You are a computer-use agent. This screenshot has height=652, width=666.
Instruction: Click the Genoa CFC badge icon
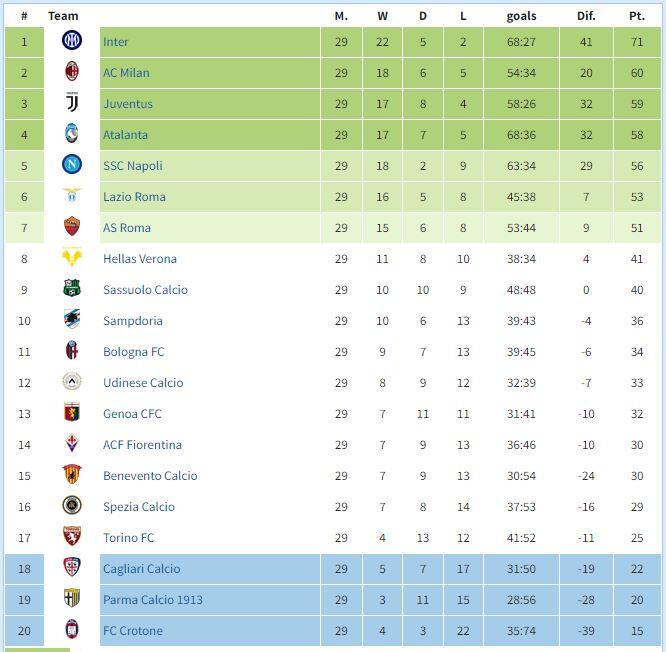click(x=72, y=413)
